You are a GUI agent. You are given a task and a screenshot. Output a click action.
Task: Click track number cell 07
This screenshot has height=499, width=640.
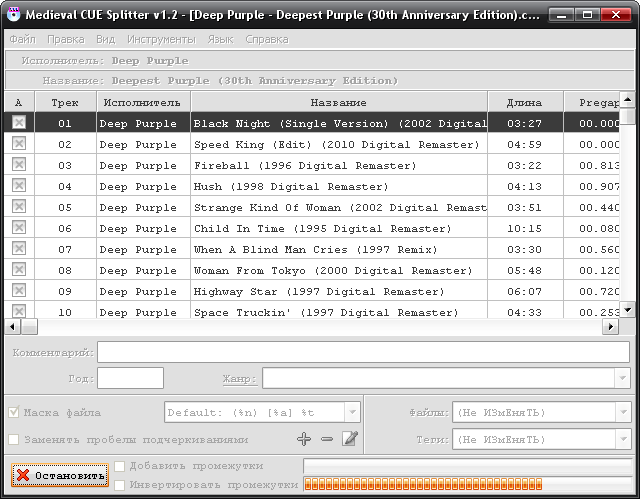pyautogui.click(x=65, y=249)
